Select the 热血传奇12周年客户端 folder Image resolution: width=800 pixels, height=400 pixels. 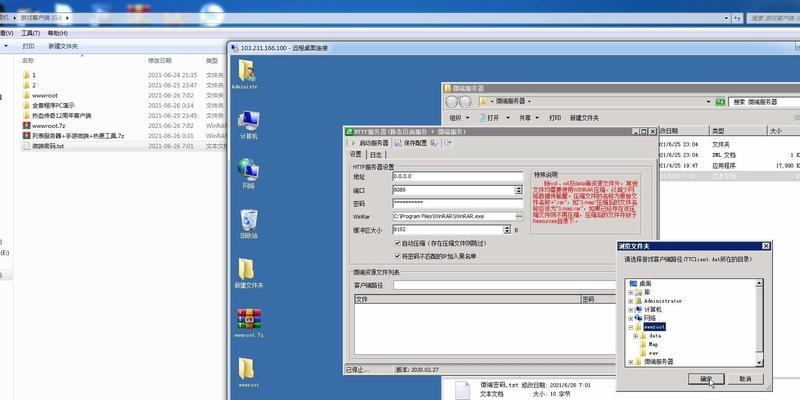coord(57,116)
